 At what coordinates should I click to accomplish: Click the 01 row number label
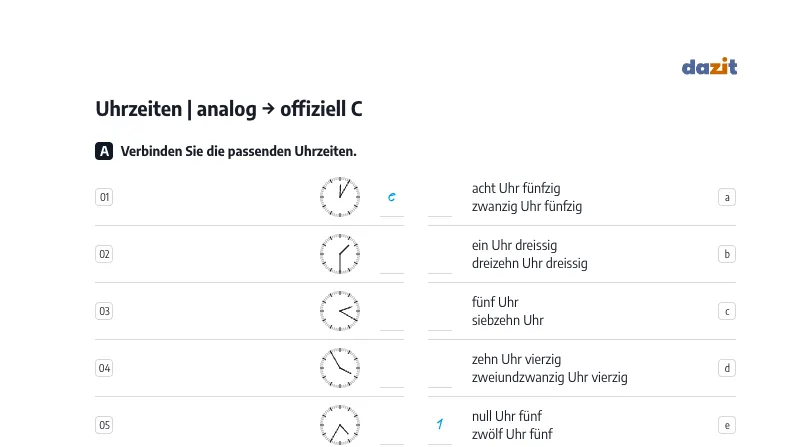click(x=104, y=197)
